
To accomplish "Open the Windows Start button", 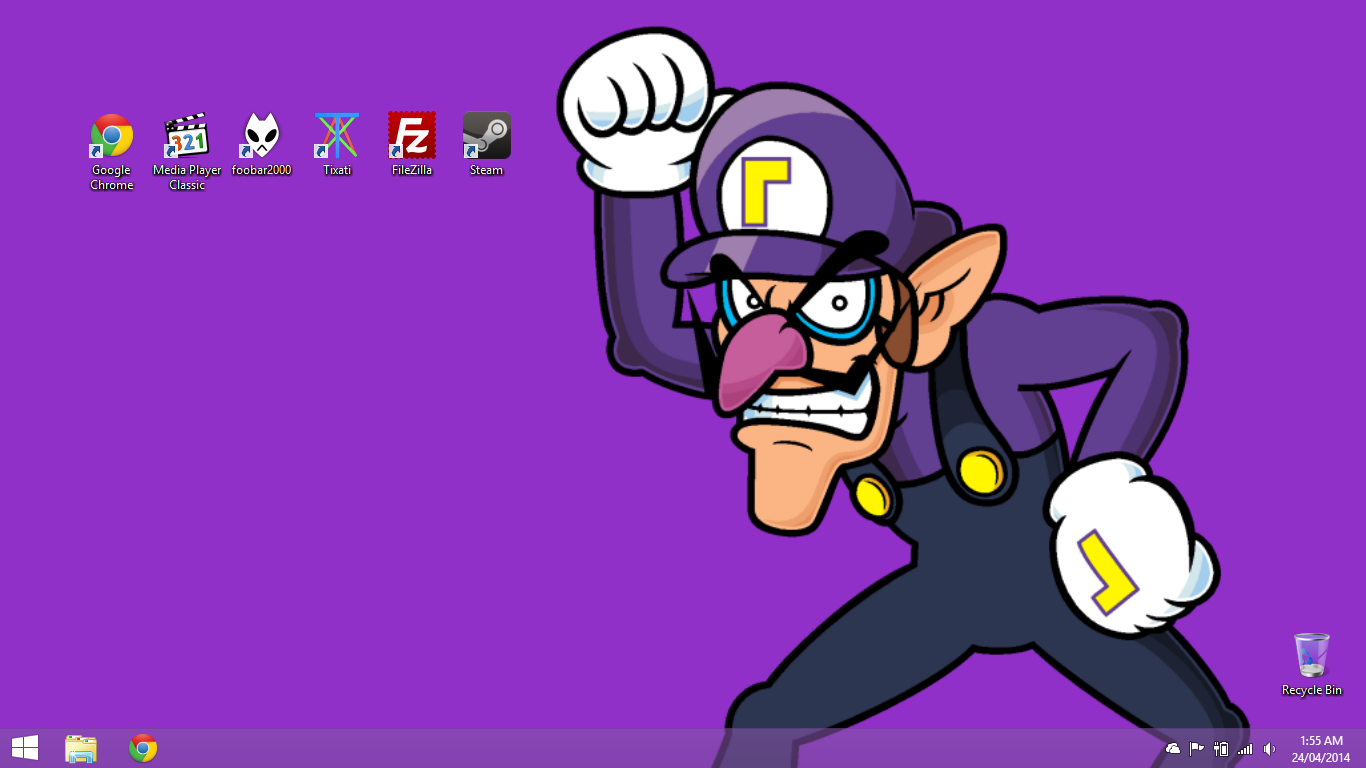I will (25, 748).
